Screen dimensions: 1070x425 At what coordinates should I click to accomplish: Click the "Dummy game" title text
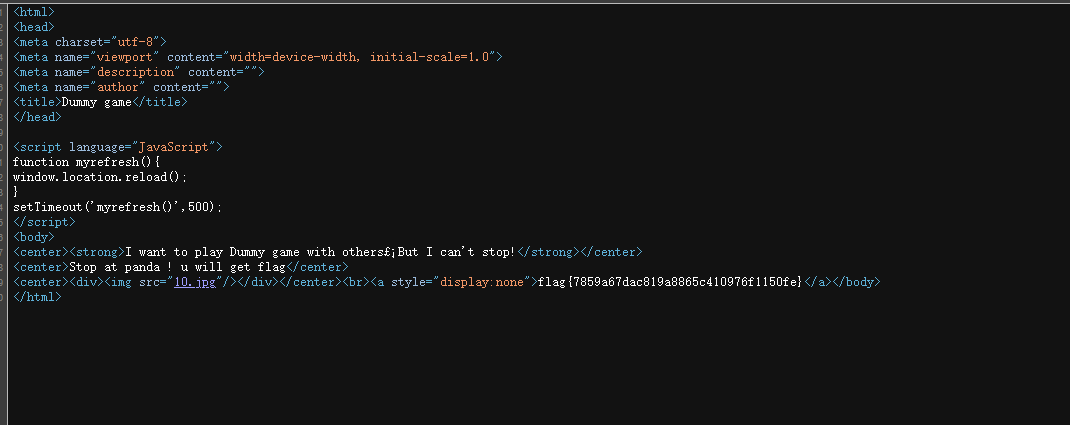point(97,102)
